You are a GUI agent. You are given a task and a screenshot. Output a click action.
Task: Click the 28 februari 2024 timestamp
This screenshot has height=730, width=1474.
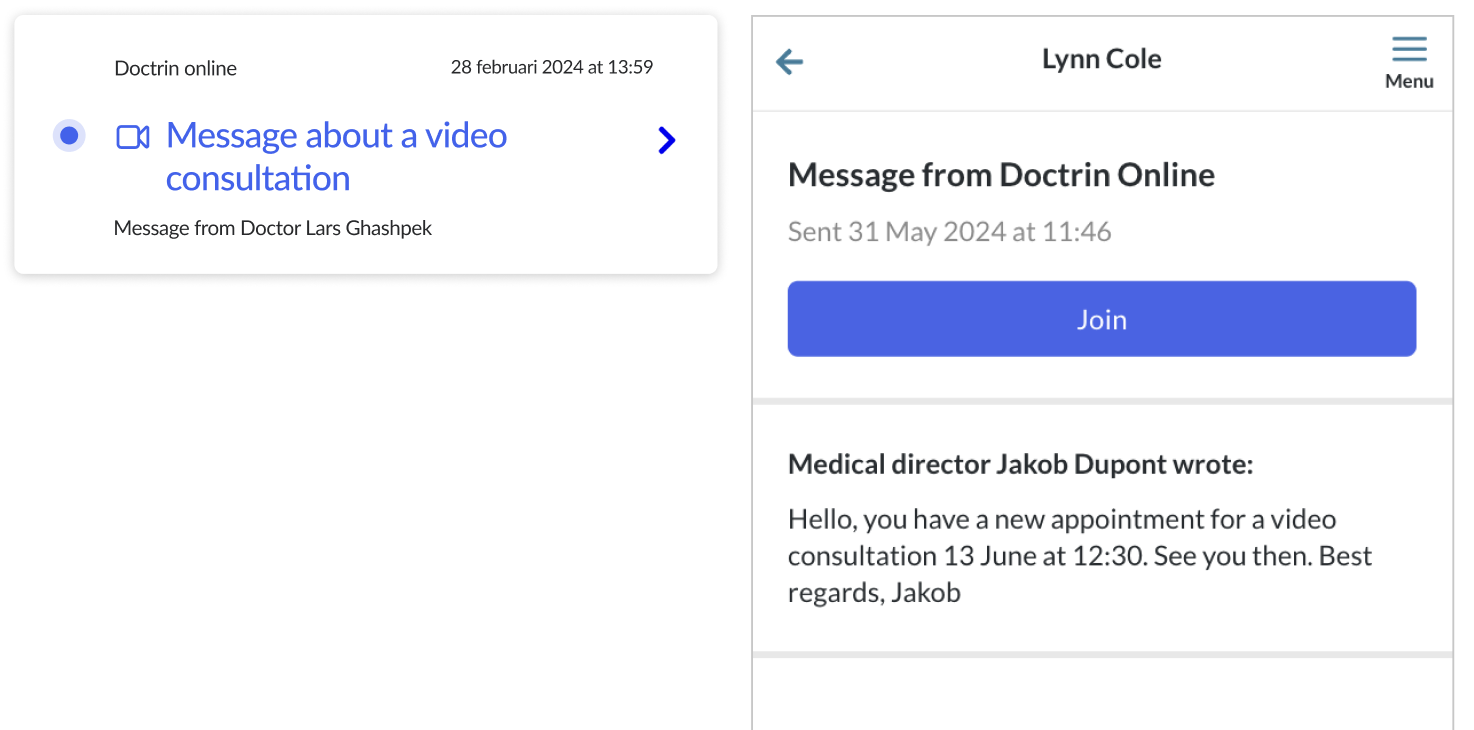(x=552, y=67)
